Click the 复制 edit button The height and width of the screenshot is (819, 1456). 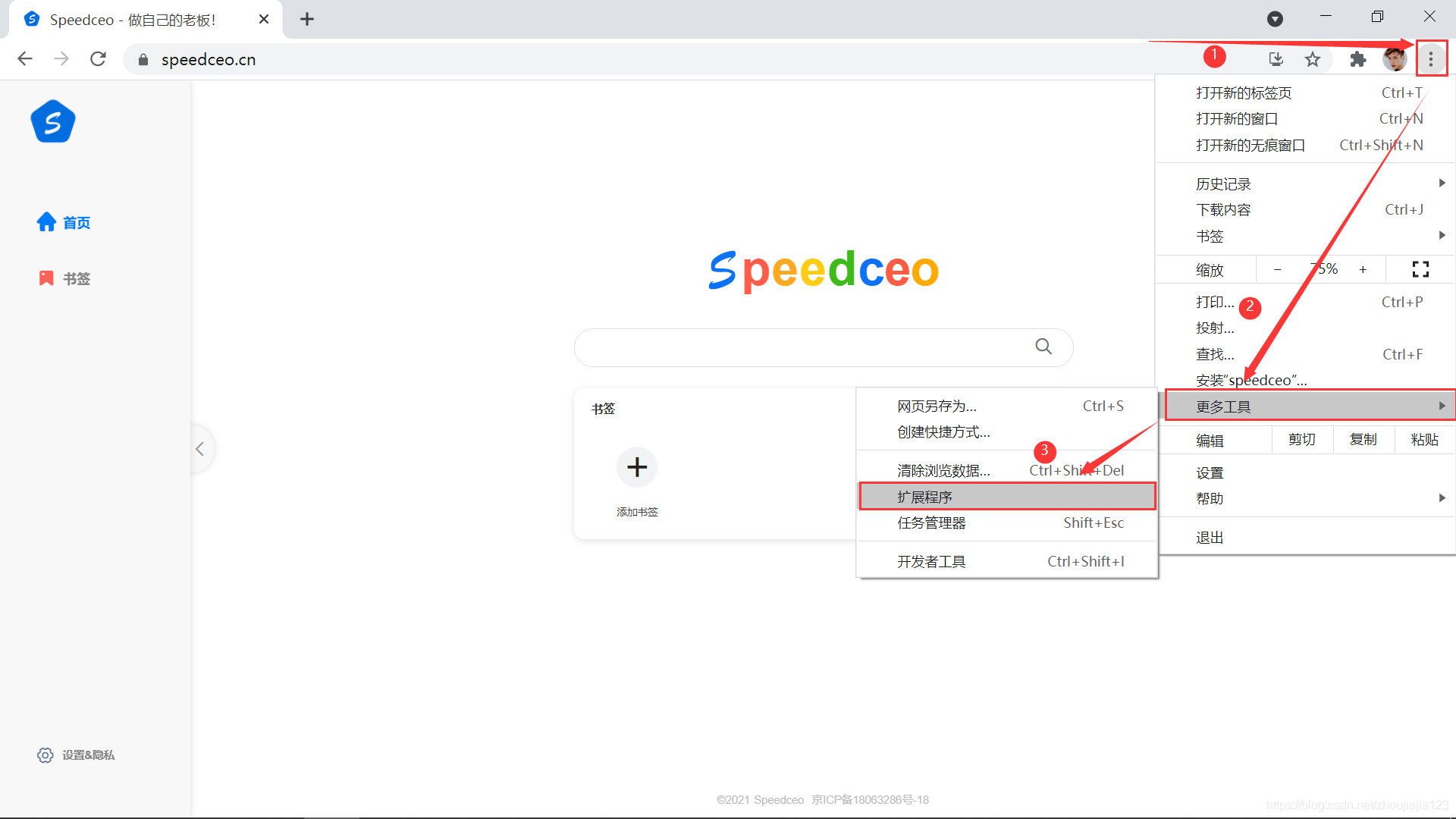pos(1363,440)
